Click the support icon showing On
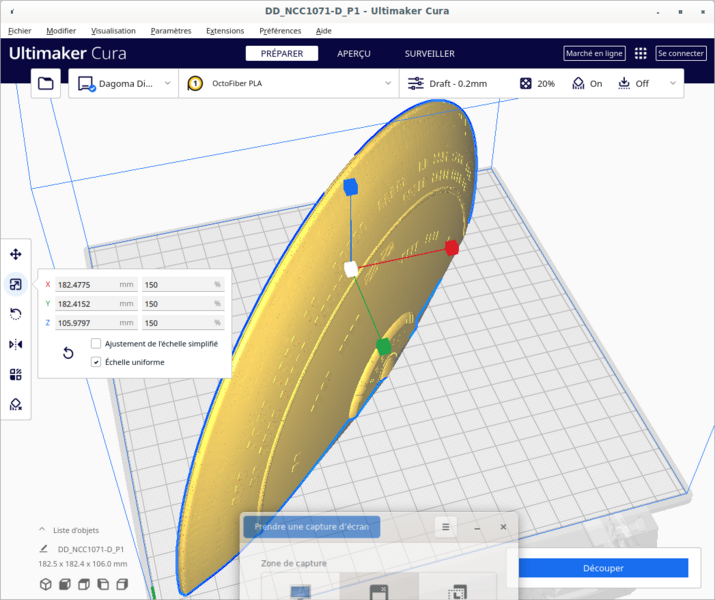 pyautogui.click(x=578, y=83)
